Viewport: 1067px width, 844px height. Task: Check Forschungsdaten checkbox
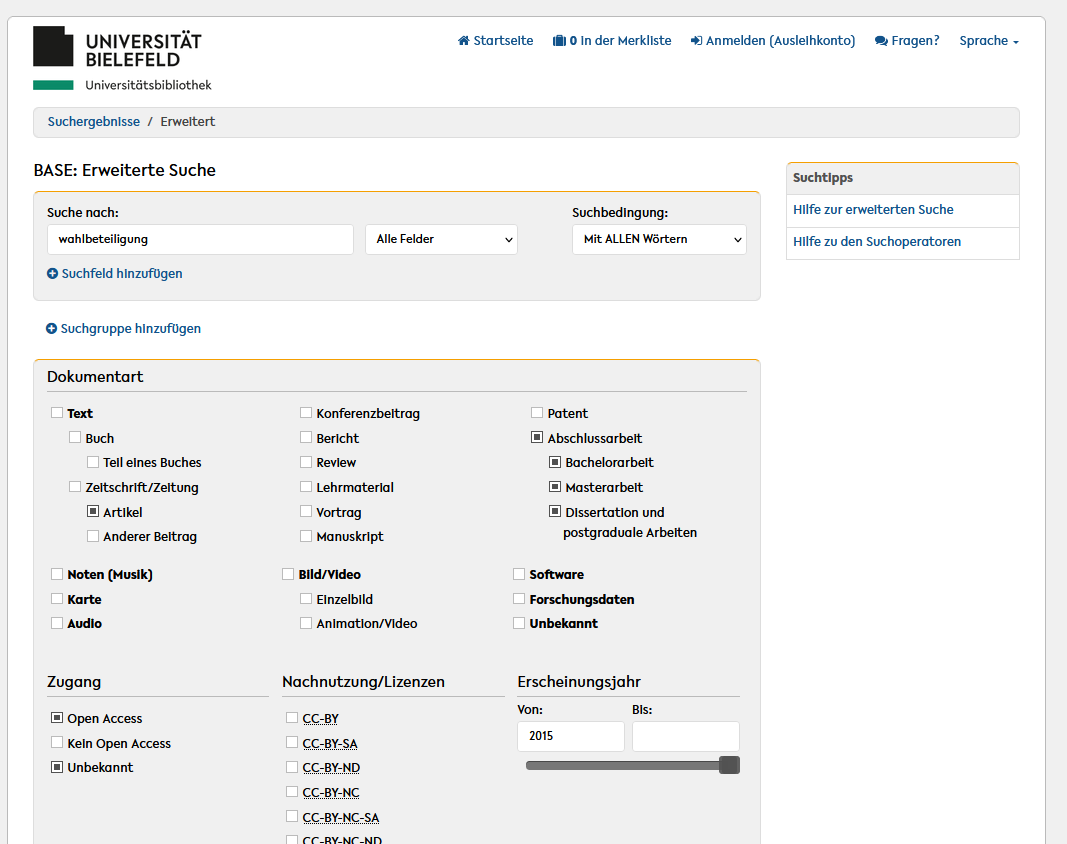[x=519, y=598]
